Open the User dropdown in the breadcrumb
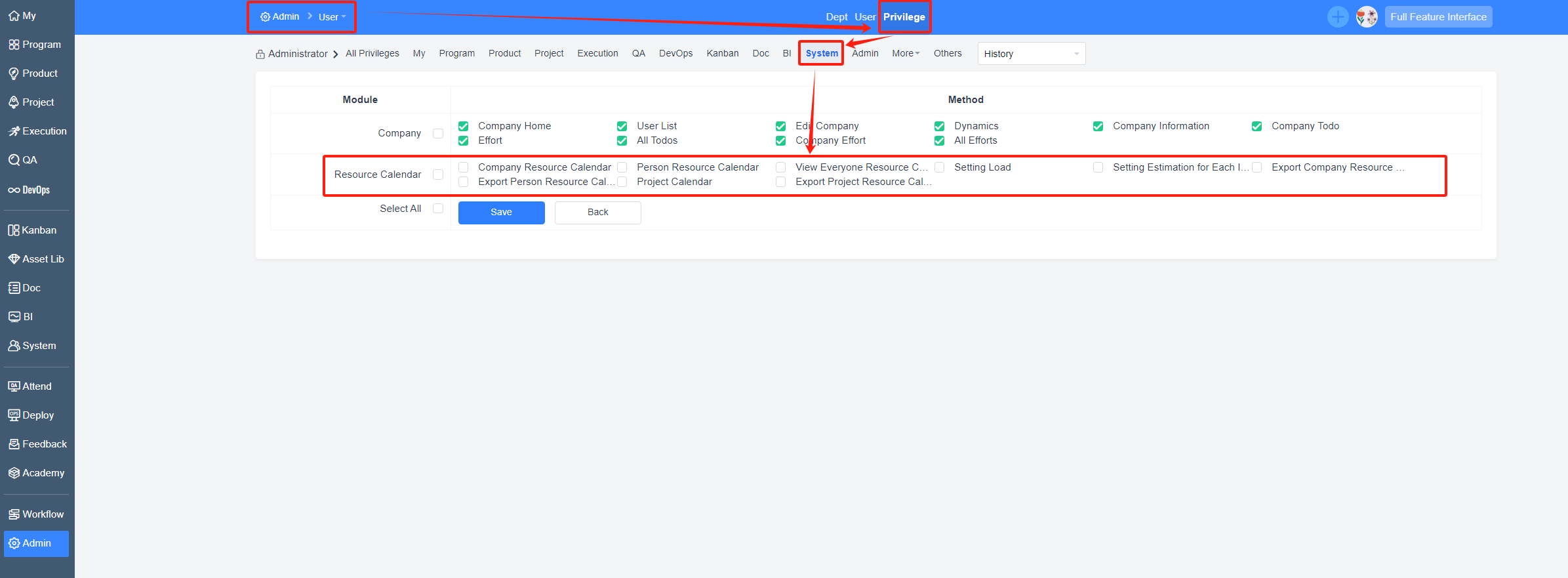The image size is (1568, 578). click(332, 17)
